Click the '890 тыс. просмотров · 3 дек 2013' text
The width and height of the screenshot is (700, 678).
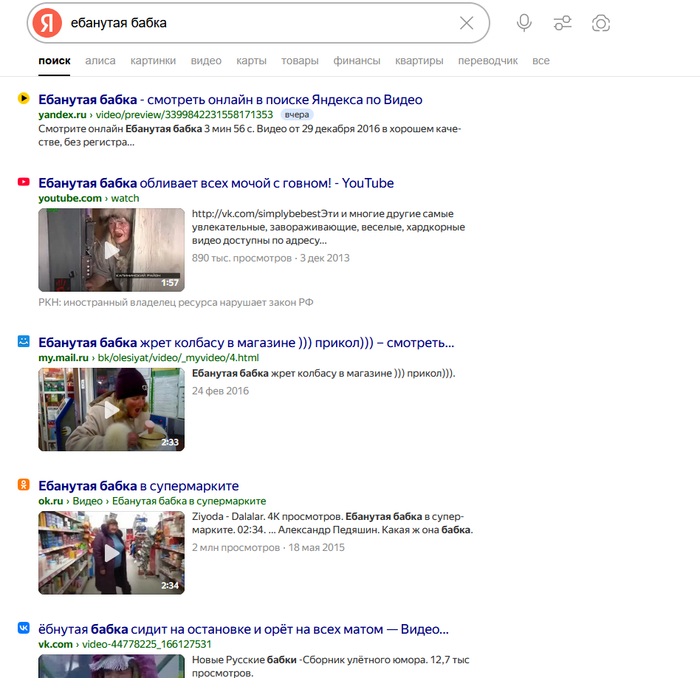coord(271,258)
